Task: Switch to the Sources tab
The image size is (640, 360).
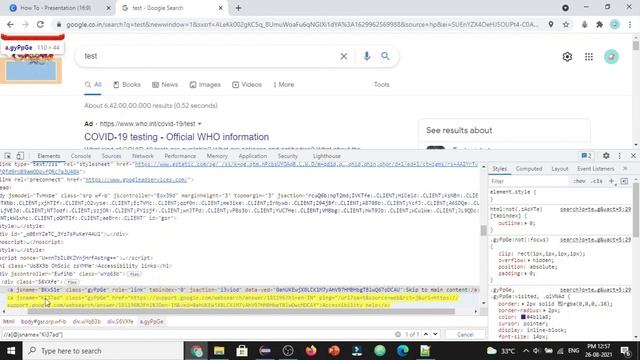Action: pos(111,156)
